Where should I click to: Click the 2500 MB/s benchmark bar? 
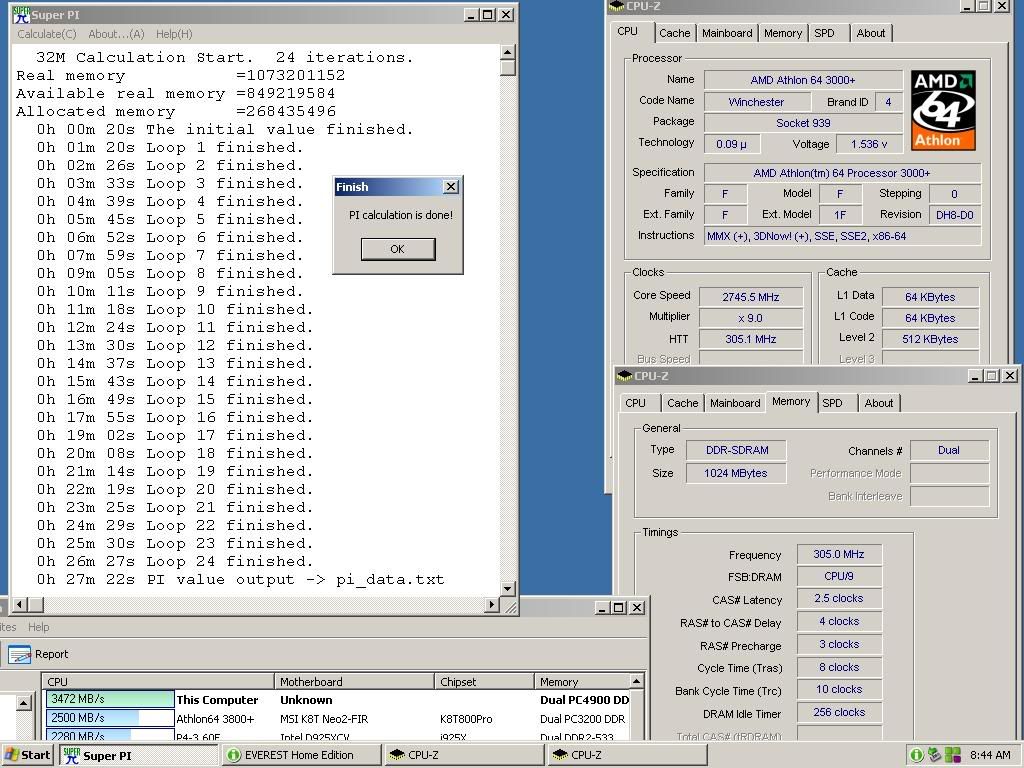[110, 718]
